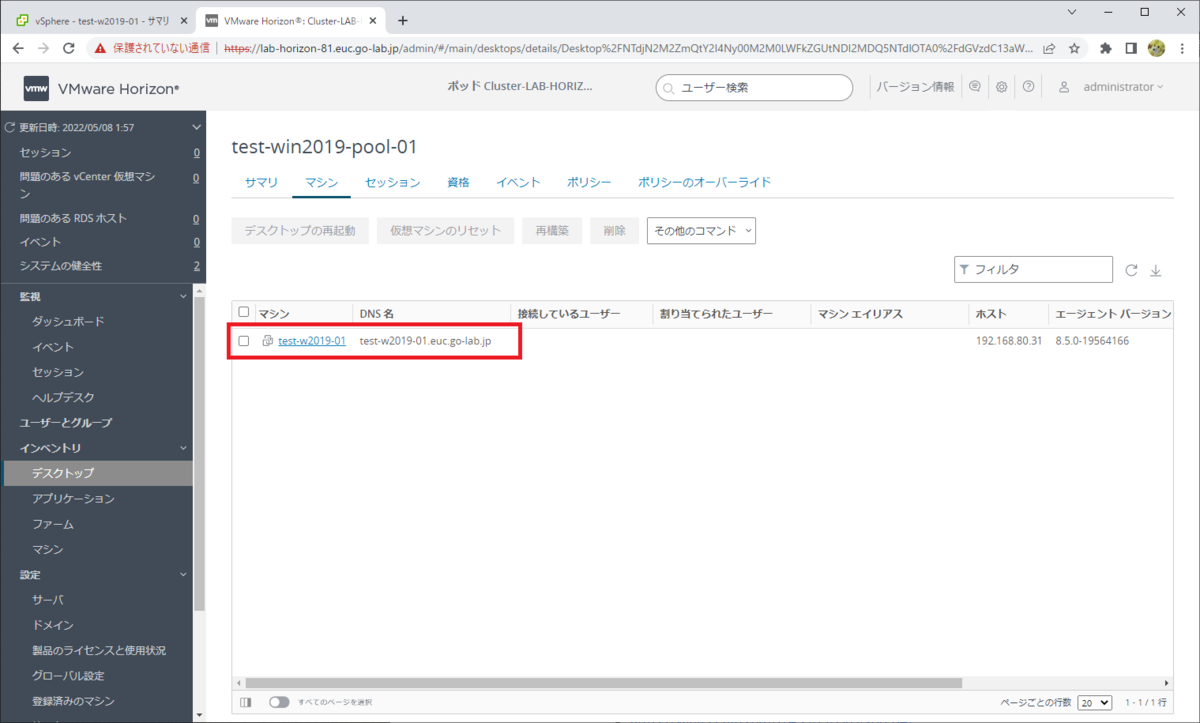The width and height of the screenshot is (1200, 723).
Task: Open グローバル設定 in the sidebar
Action: click(68, 676)
